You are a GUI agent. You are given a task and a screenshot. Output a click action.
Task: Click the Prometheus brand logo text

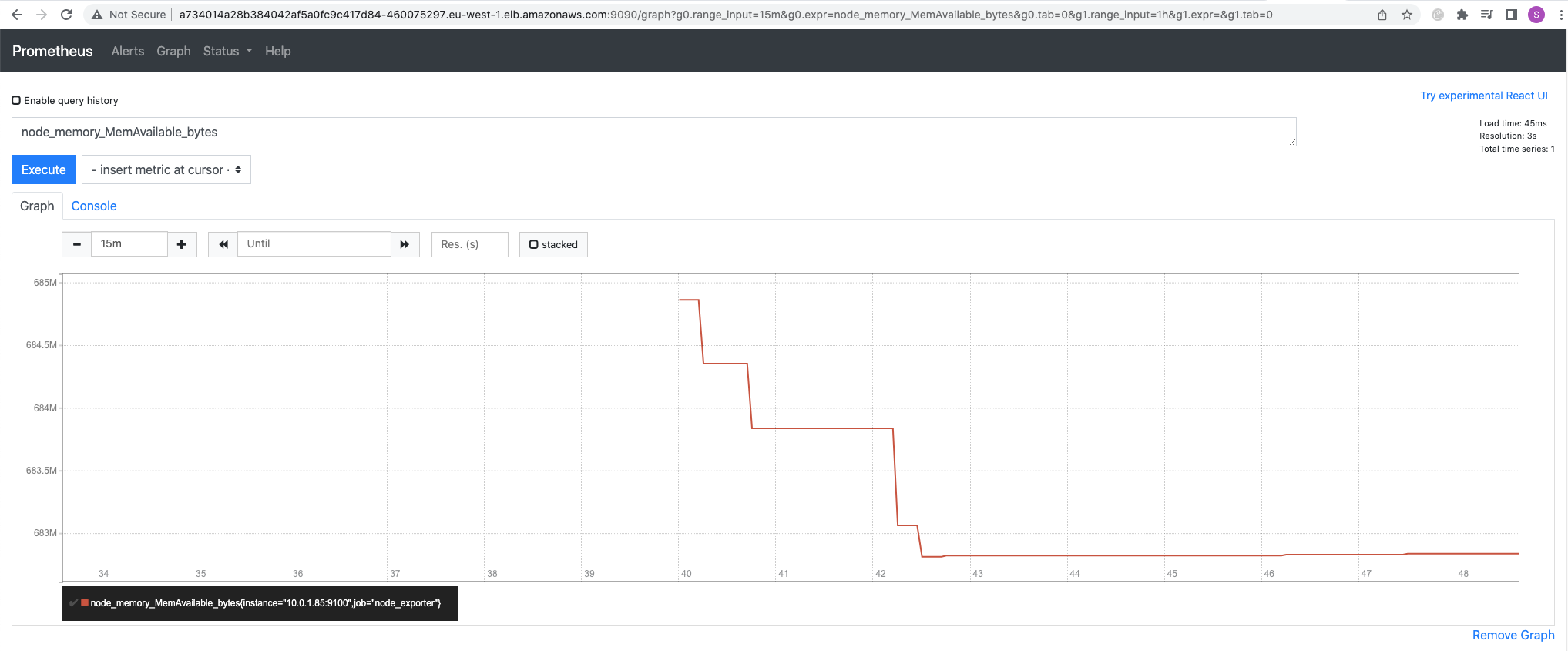click(x=52, y=51)
